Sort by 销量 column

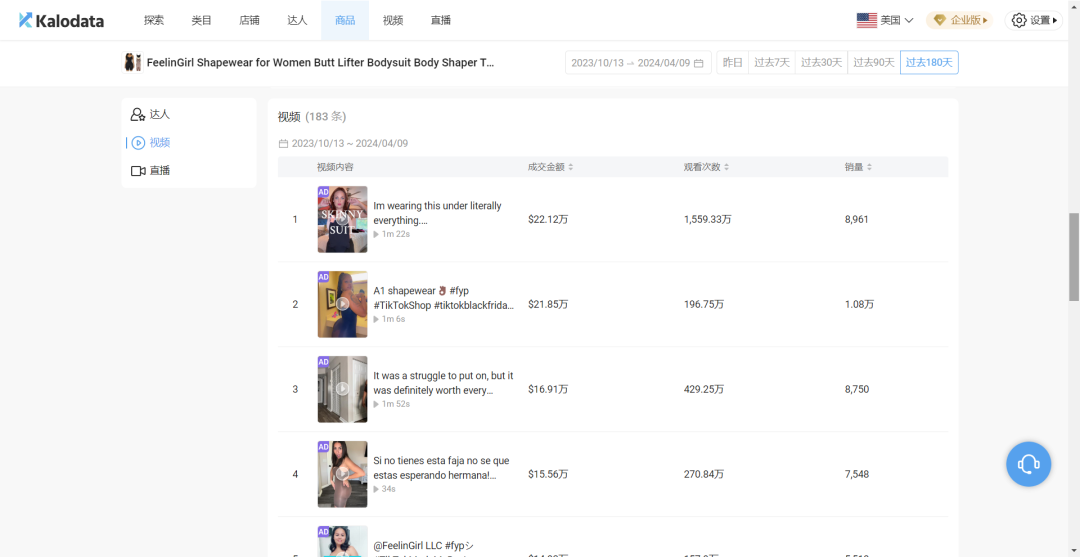tap(859, 167)
